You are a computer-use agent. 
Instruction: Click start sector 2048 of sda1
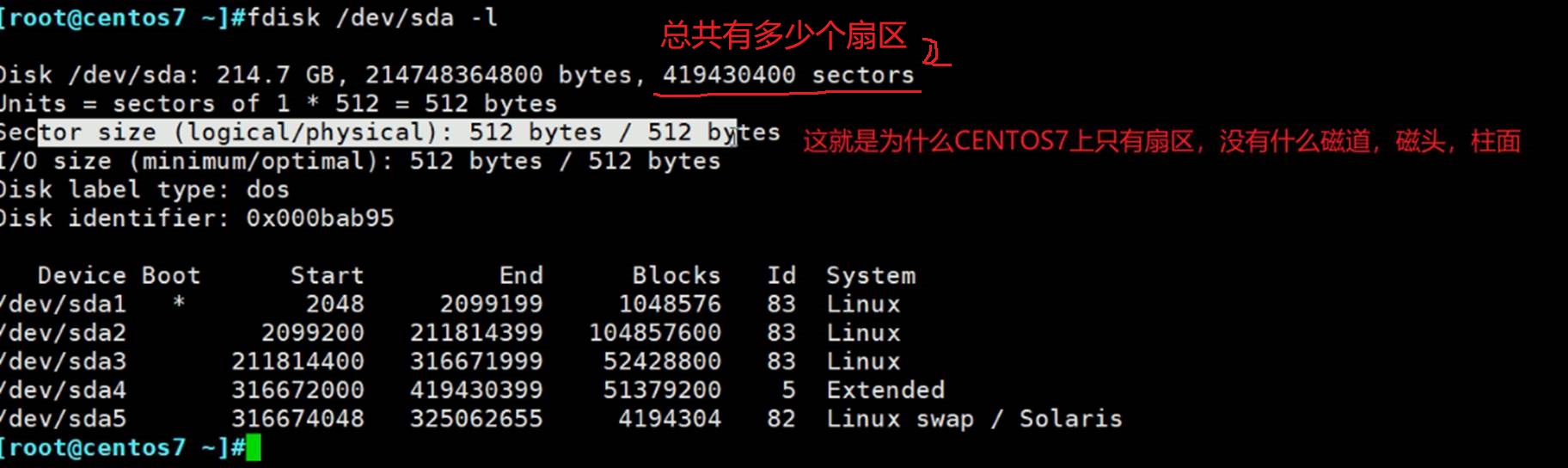tap(334, 304)
